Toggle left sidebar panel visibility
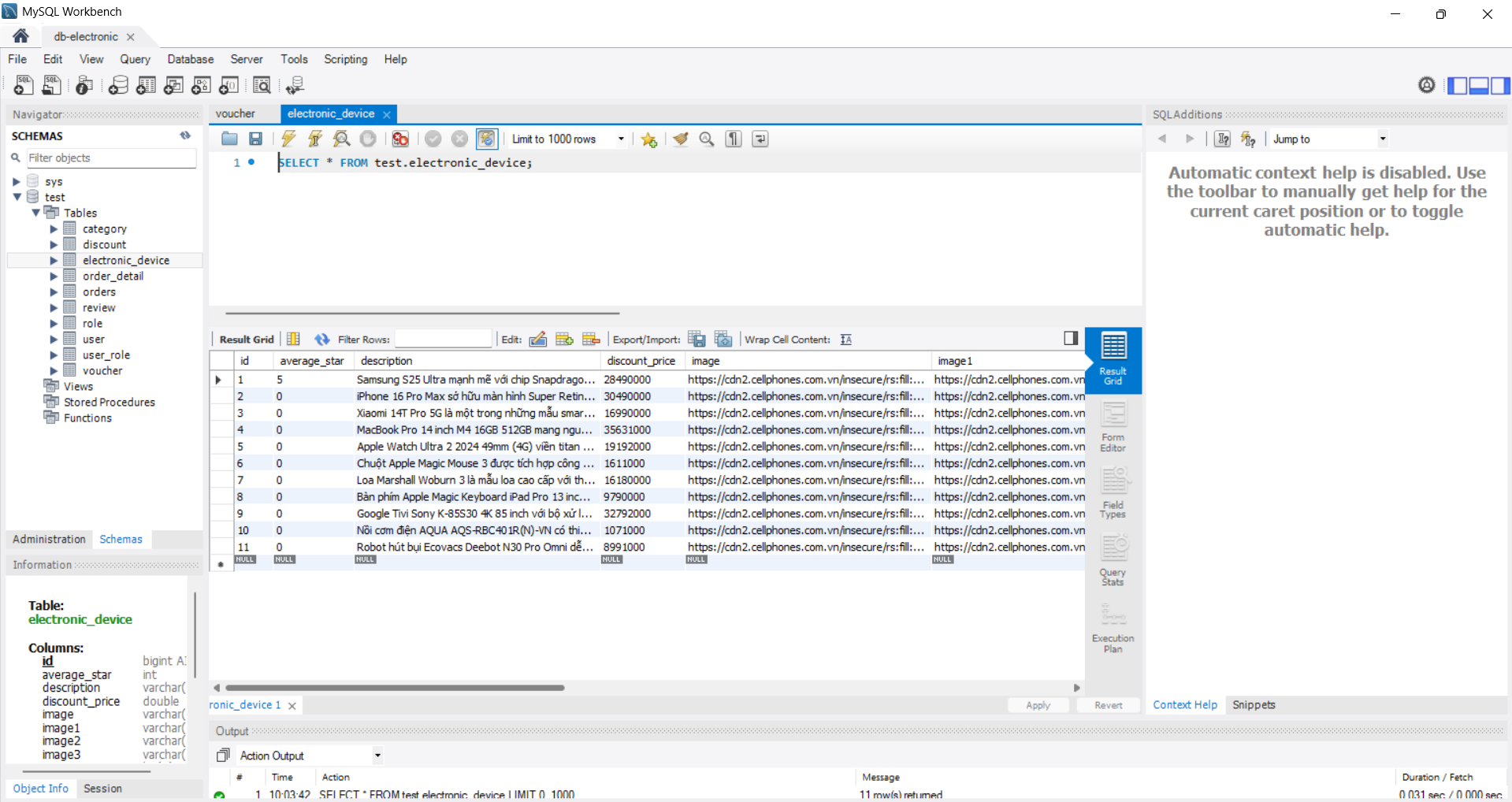 [1458, 85]
